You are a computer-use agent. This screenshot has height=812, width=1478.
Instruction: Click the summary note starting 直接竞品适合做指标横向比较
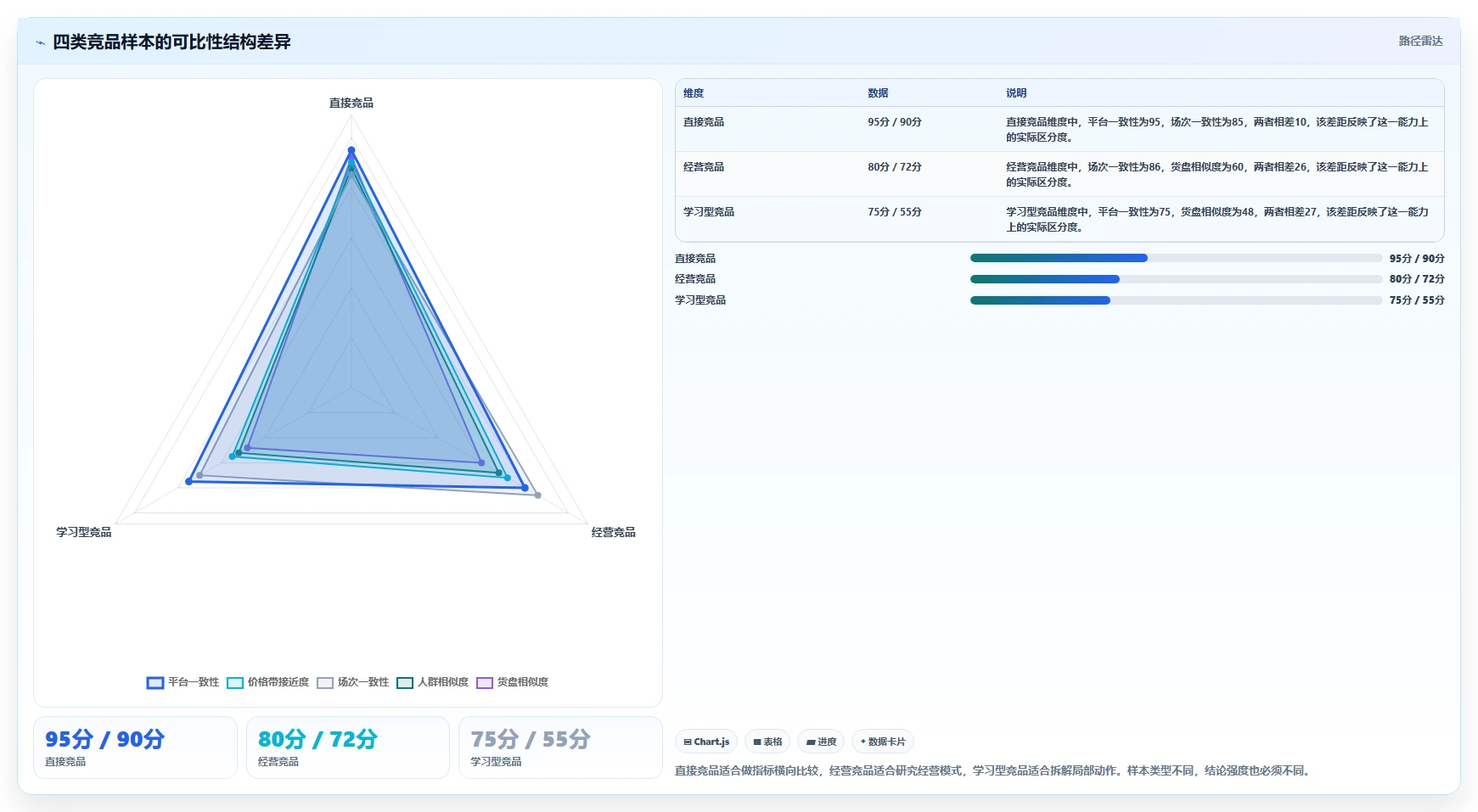[x=994, y=771]
